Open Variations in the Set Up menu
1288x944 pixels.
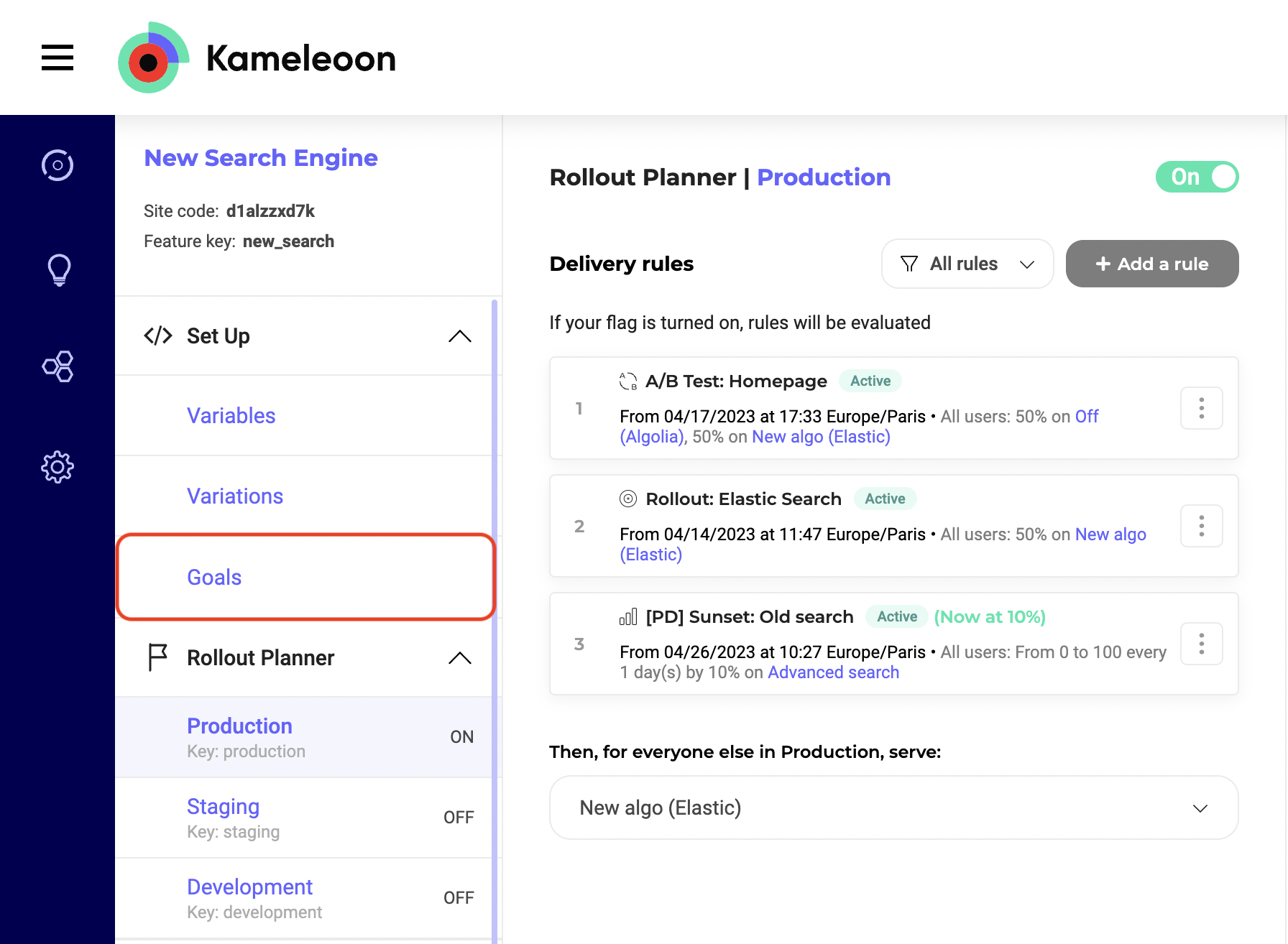235,496
